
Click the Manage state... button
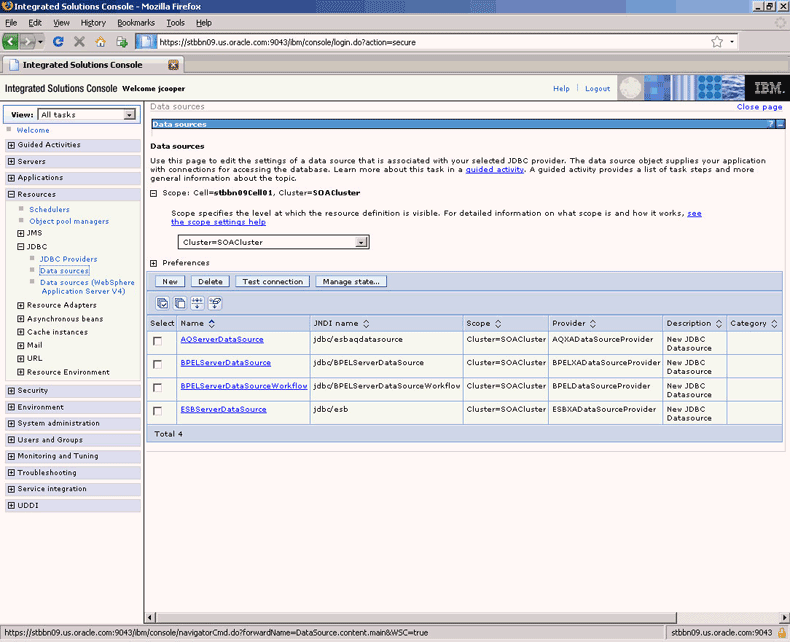pos(351,282)
